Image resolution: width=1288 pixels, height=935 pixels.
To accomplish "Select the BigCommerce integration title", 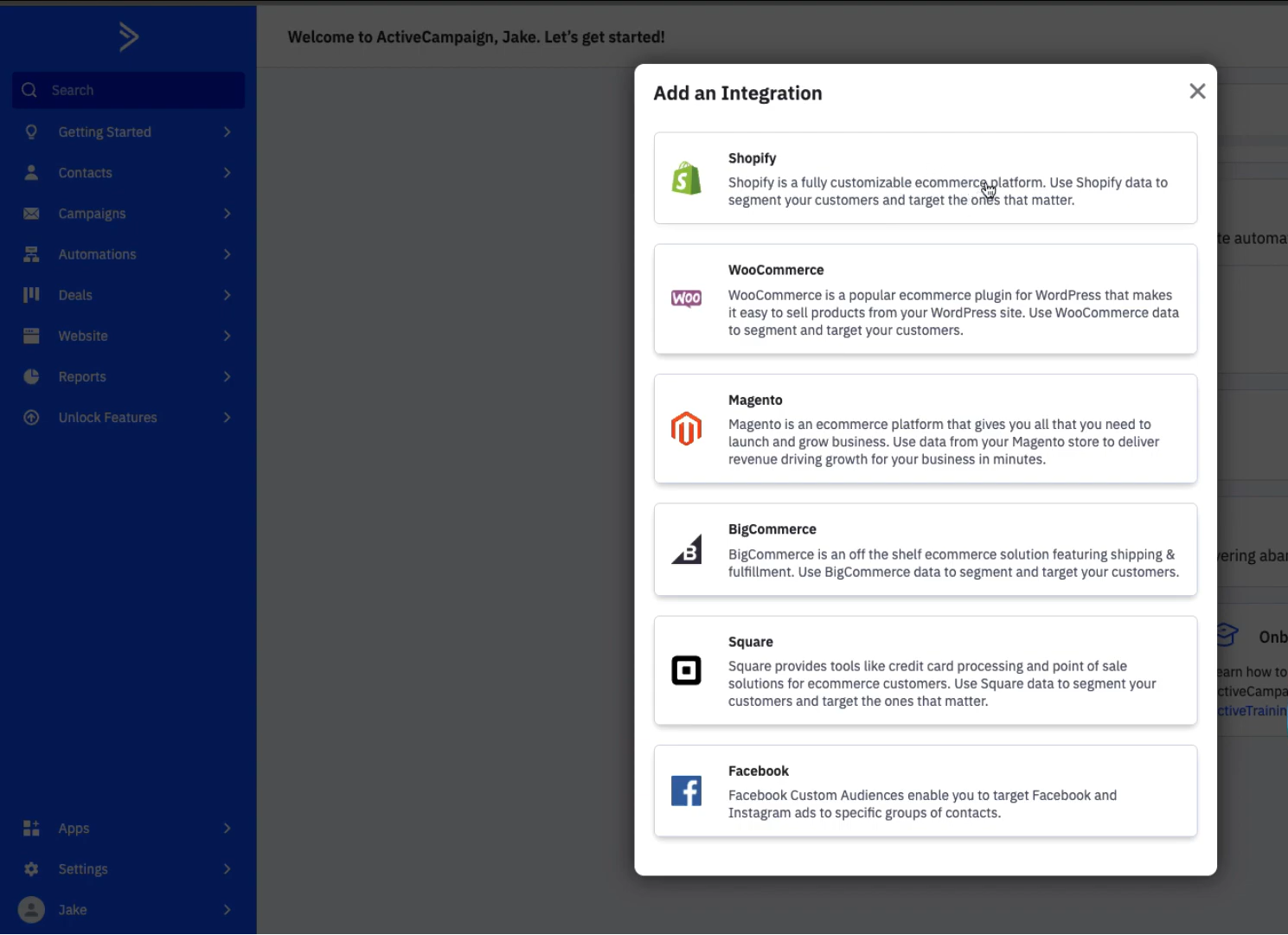I will [x=772, y=529].
